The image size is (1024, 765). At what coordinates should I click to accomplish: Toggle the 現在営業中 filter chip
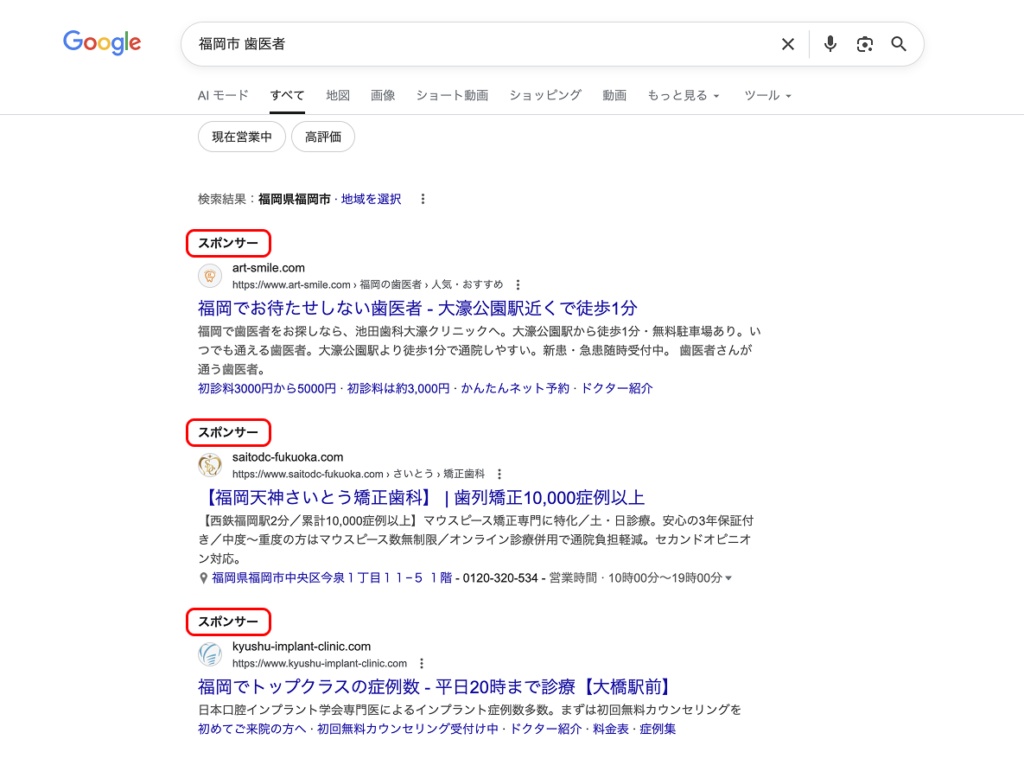pyautogui.click(x=242, y=137)
